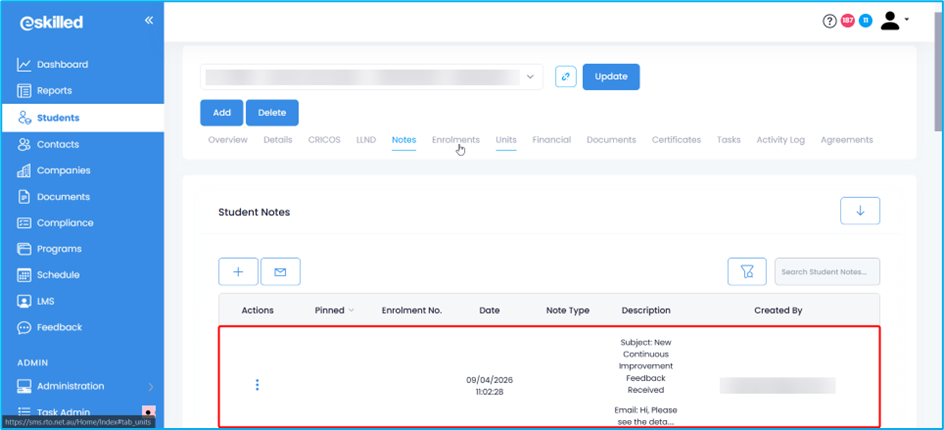944x430 pixels.
Task: Click the link icon beside student dropdown
Action: (565, 77)
